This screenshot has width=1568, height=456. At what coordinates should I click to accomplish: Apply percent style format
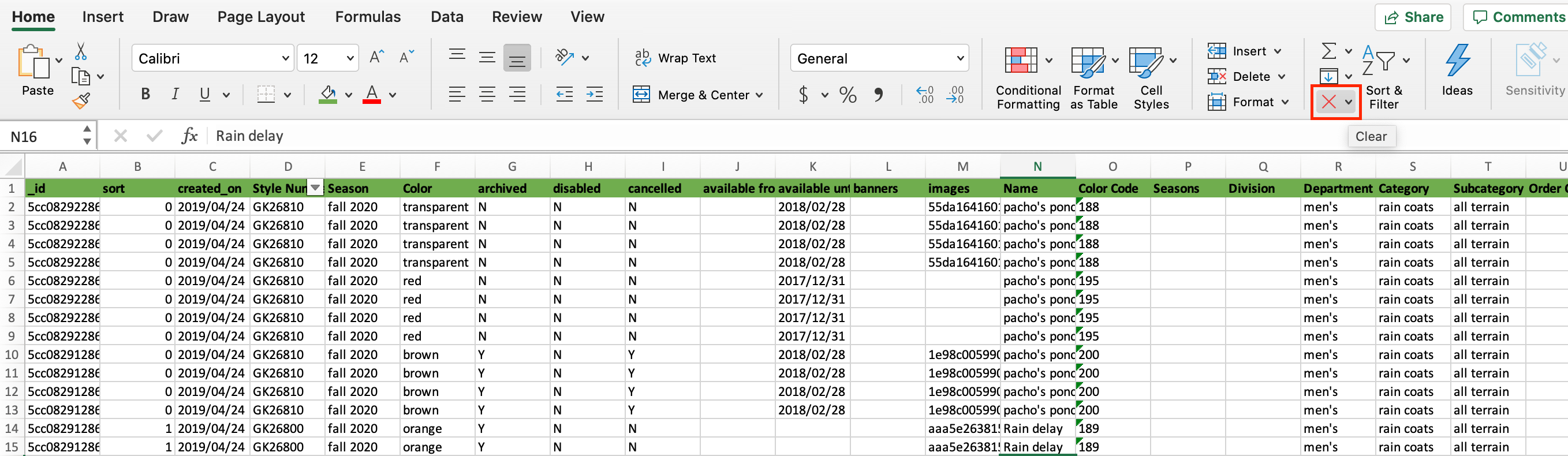[x=848, y=94]
